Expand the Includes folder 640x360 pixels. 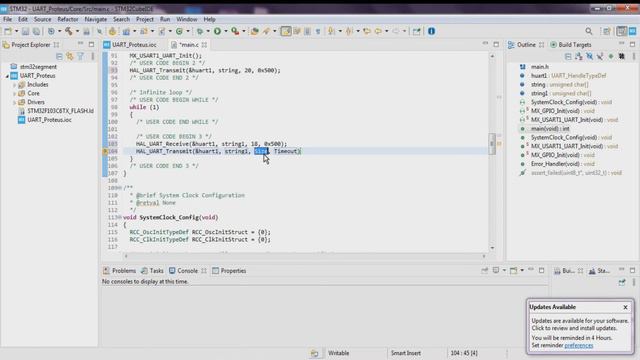click(x=14, y=85)
